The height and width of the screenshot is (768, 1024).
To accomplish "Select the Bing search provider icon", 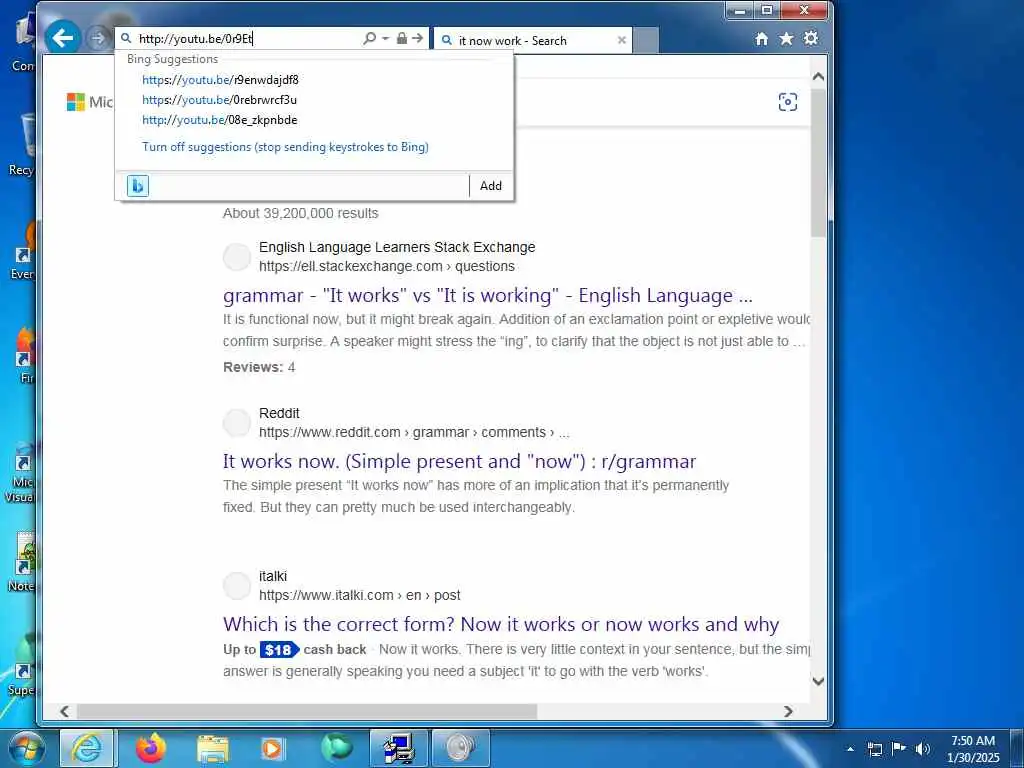I will [x=138, y=186].
